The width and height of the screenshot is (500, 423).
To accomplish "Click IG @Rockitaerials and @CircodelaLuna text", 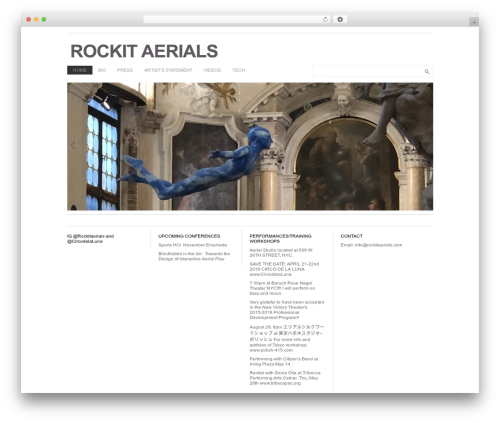I will (91, 239).
